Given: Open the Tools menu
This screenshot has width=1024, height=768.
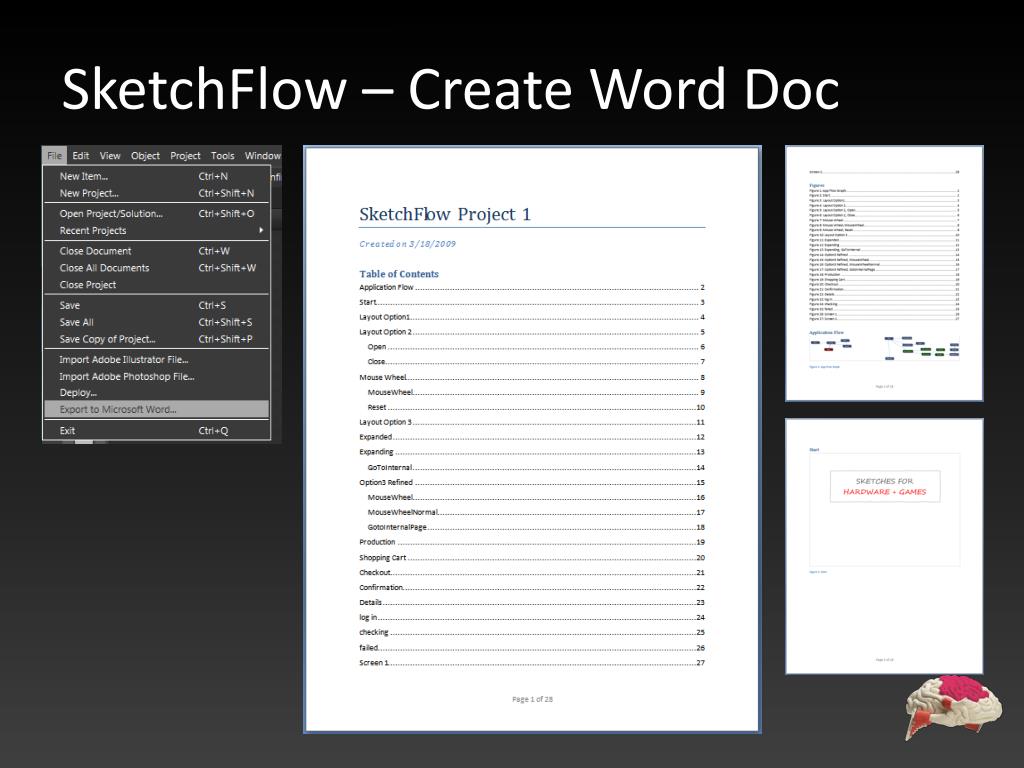Looking at the screenshot, I should pyautogui.click(x=223, y=155).
